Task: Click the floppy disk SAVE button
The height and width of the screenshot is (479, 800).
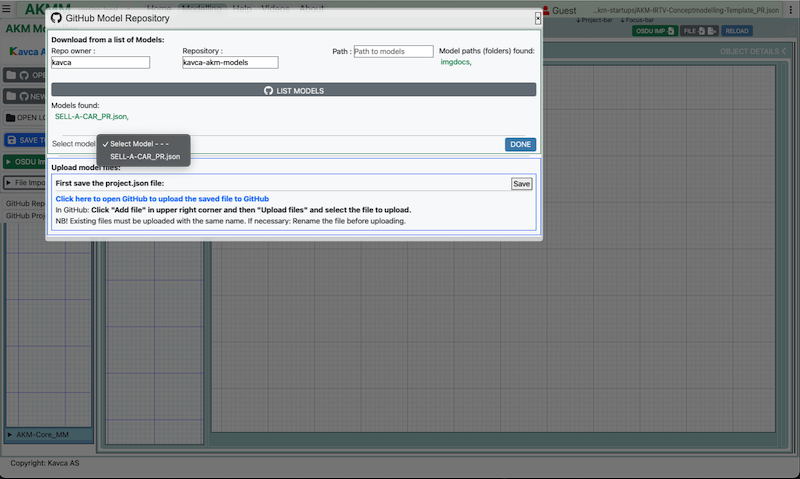Action: (x=24, y=140)
